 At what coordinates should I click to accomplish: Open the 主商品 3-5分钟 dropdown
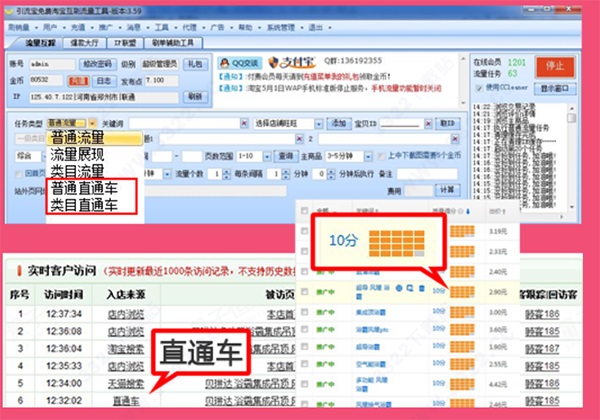coord(368,156)
